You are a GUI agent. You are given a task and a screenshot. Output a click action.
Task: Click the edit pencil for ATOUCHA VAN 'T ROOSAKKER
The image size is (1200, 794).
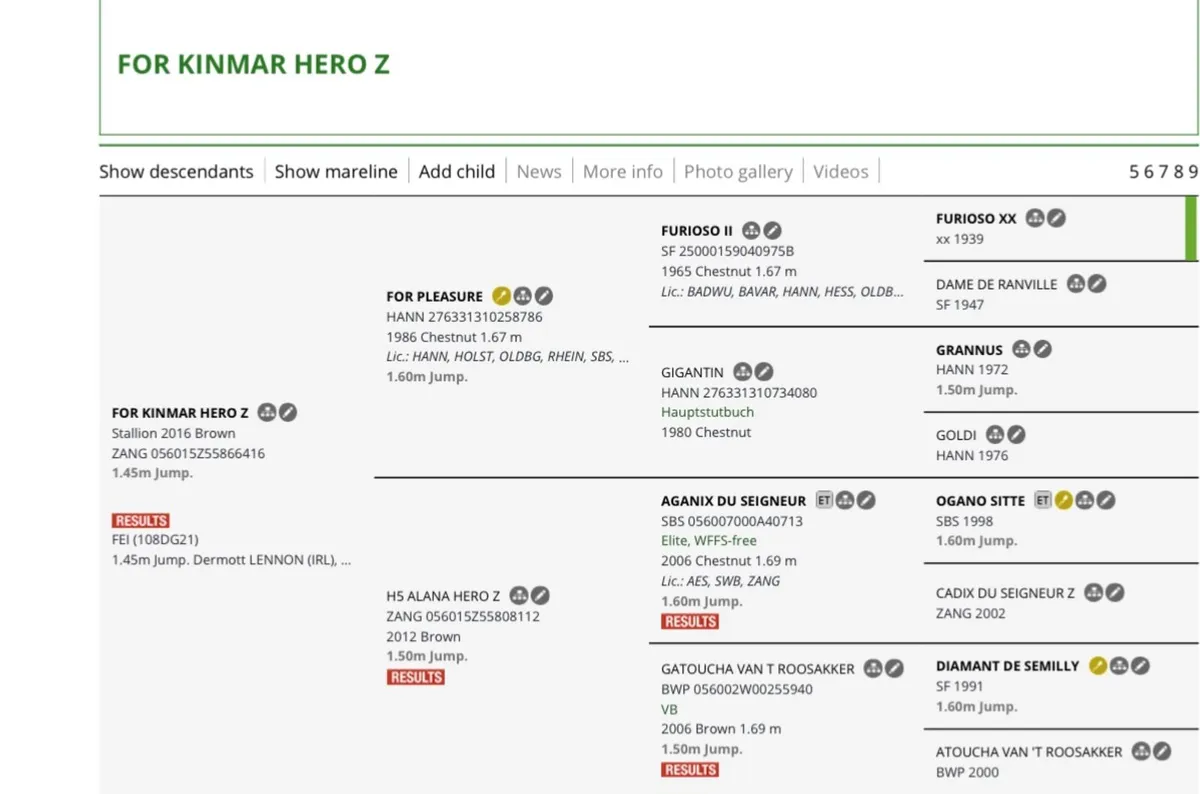pyautogui.click(x=1162, y=751)
